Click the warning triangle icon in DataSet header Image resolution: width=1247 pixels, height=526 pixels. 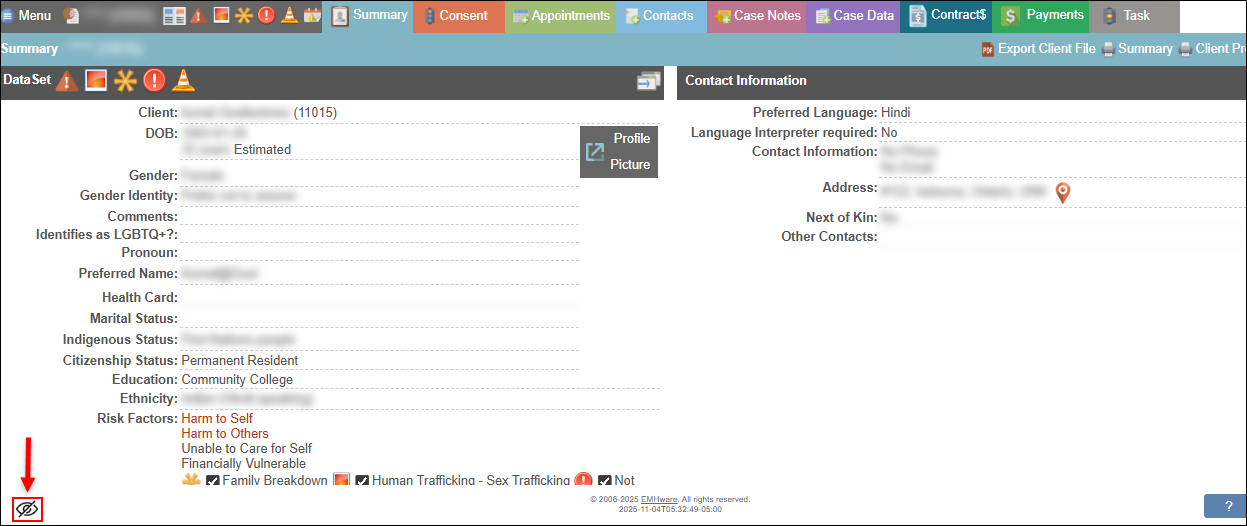point(67,81)
